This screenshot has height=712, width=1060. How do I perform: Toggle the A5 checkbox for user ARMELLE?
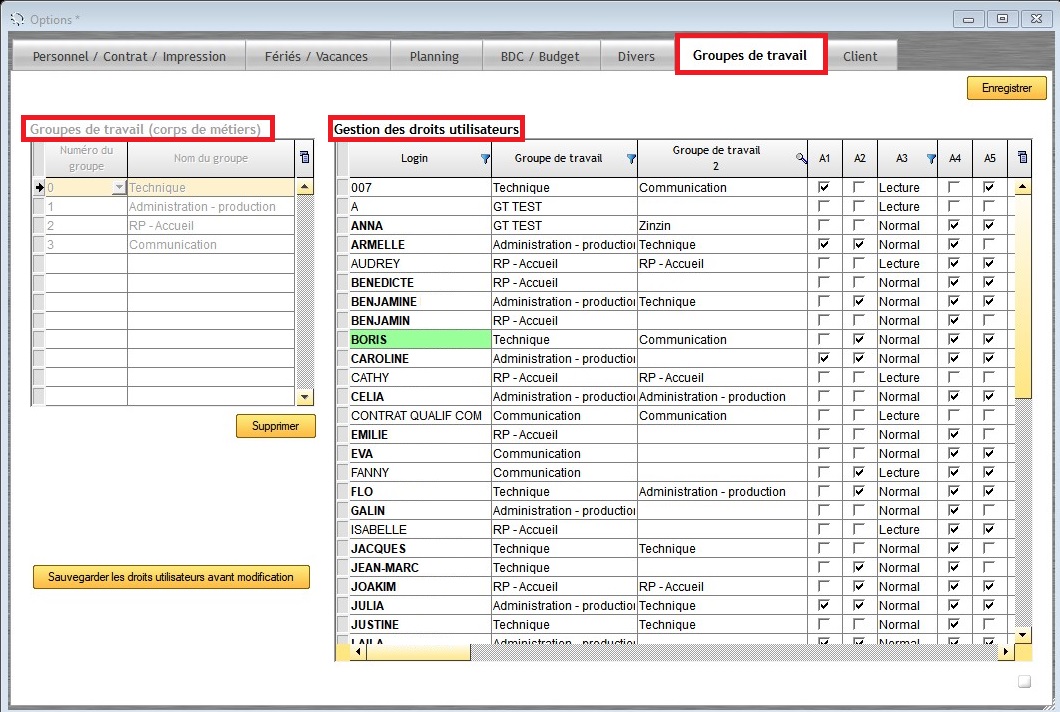[x=989, y=245]
